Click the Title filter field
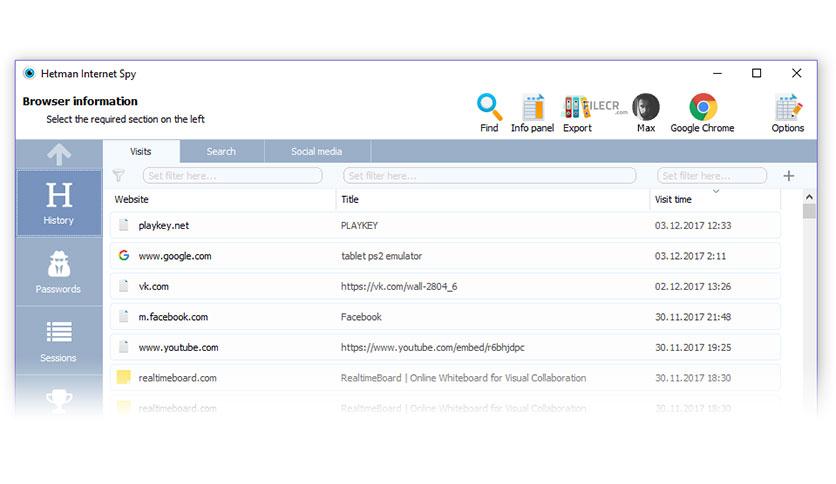The width and height of the screenshot is (836, 484). [x=489, y=175]
